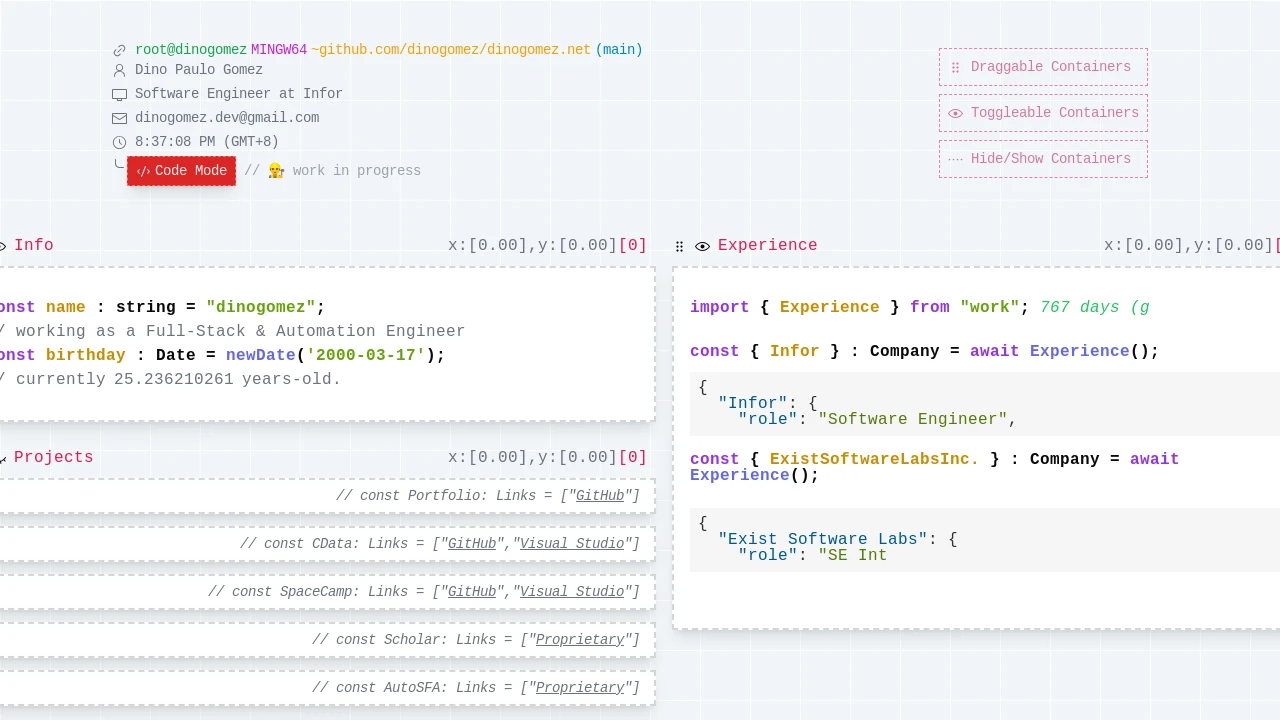Click the clock icon next to the time
Viewport: 1280px width, 720px height.
(120, 142)
